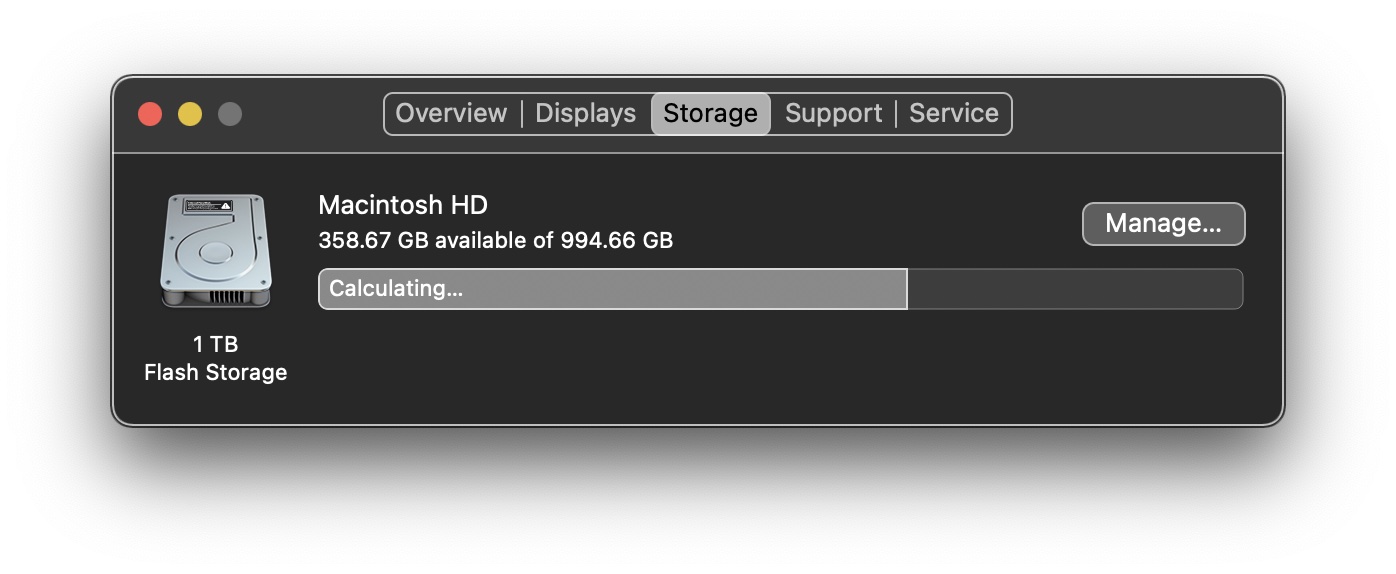The image size is (1396, 574).
Task: Click the divider between used and free space
Action: 907,289
